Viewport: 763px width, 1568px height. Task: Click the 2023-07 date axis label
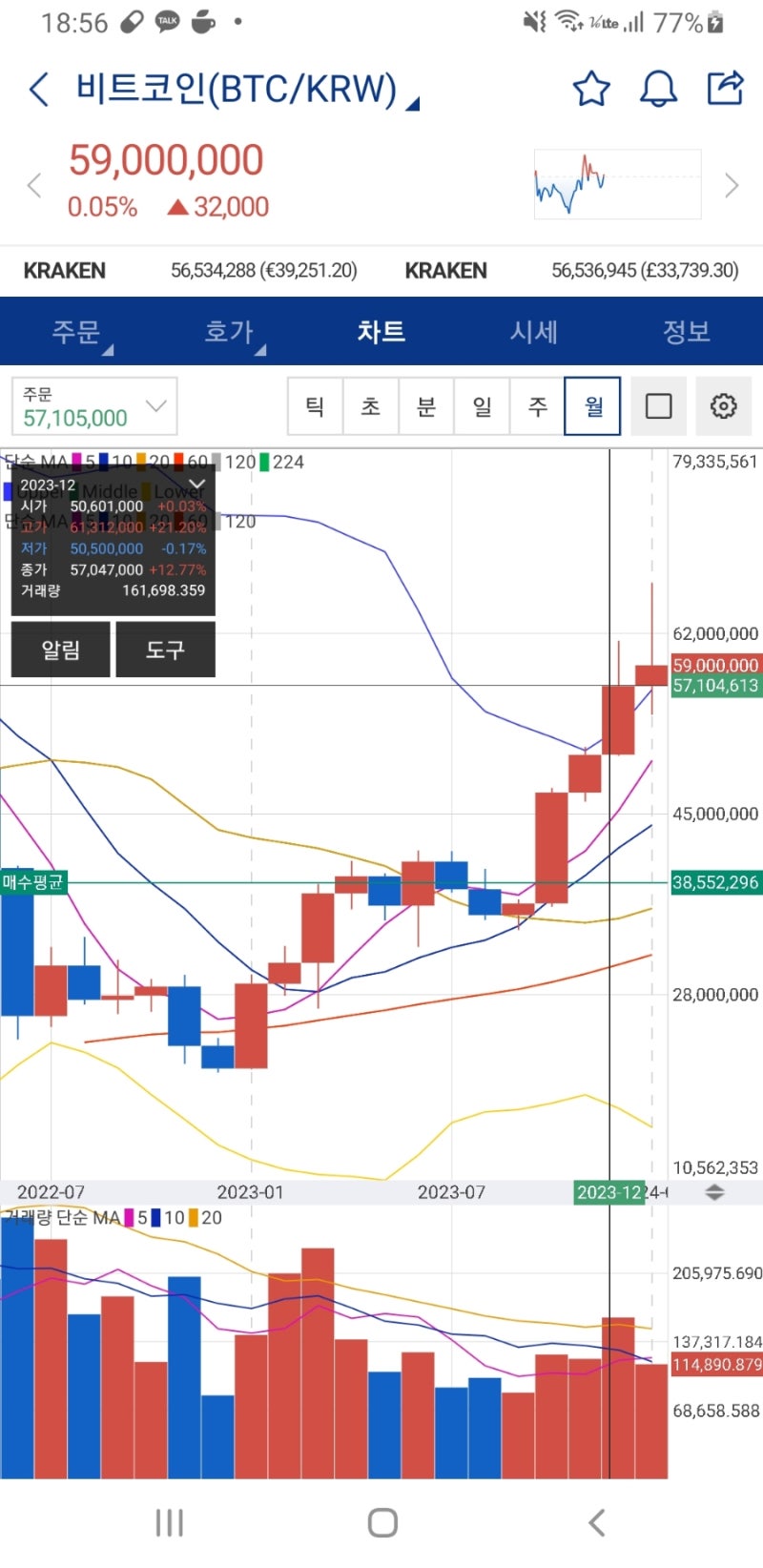click(451, 1192)
